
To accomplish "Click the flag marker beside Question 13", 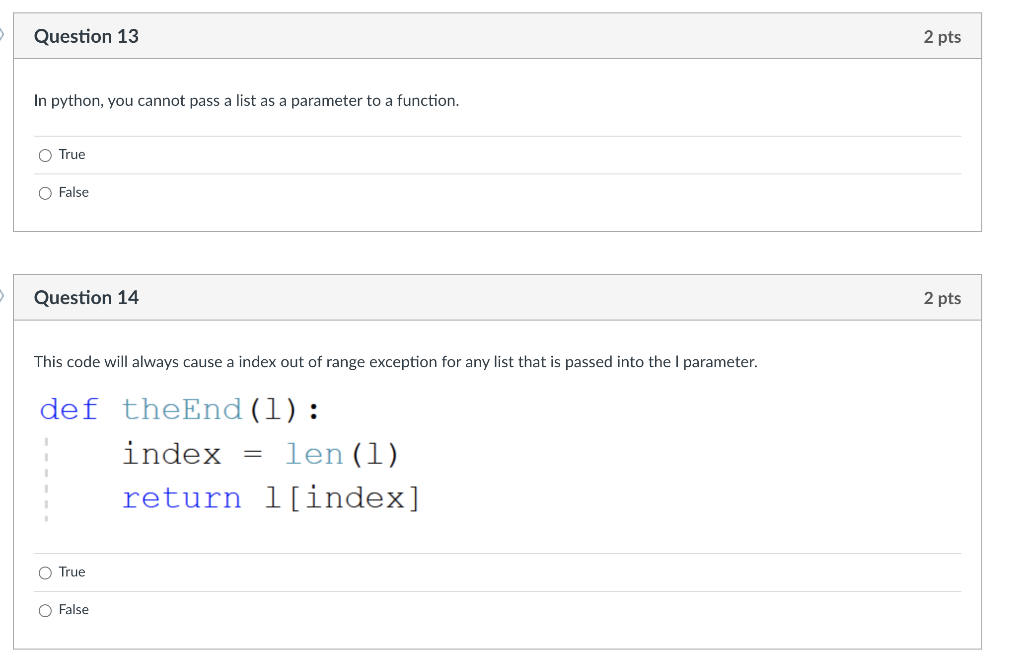I will 2,35.
